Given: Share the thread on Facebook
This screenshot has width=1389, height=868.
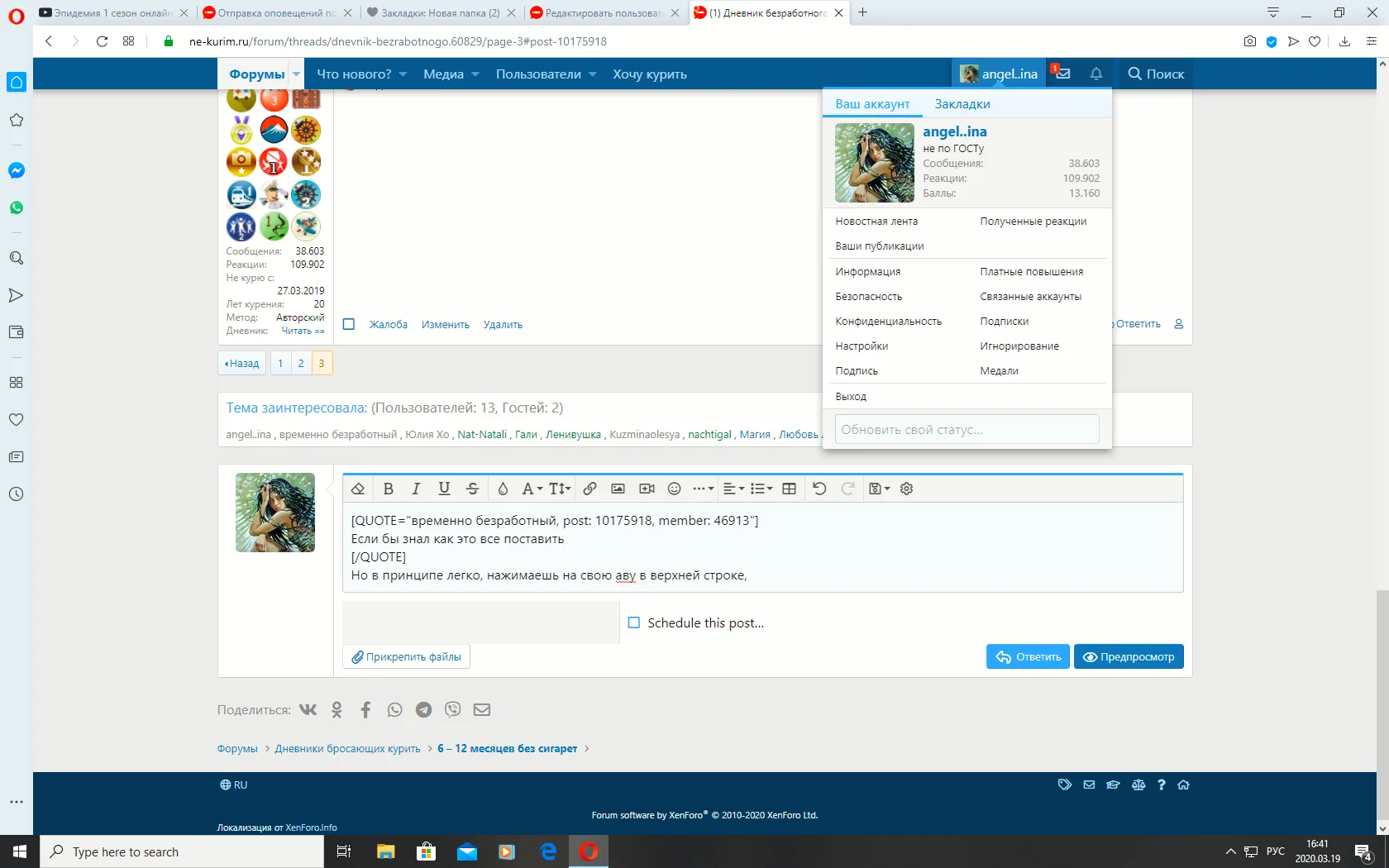Looking at the screenshot, I should point(365,709).
